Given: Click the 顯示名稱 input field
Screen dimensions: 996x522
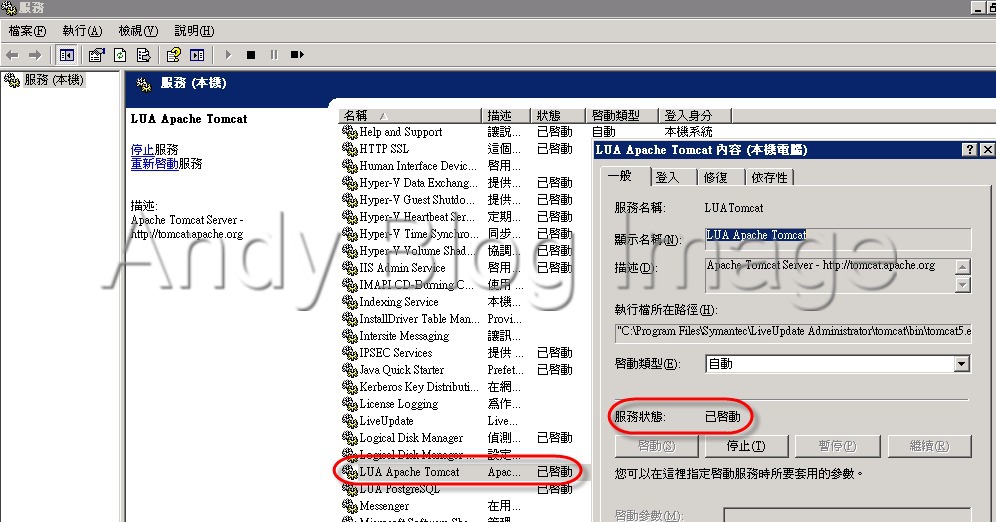Looking at the screenshot, I should click(x=838, y=239).
